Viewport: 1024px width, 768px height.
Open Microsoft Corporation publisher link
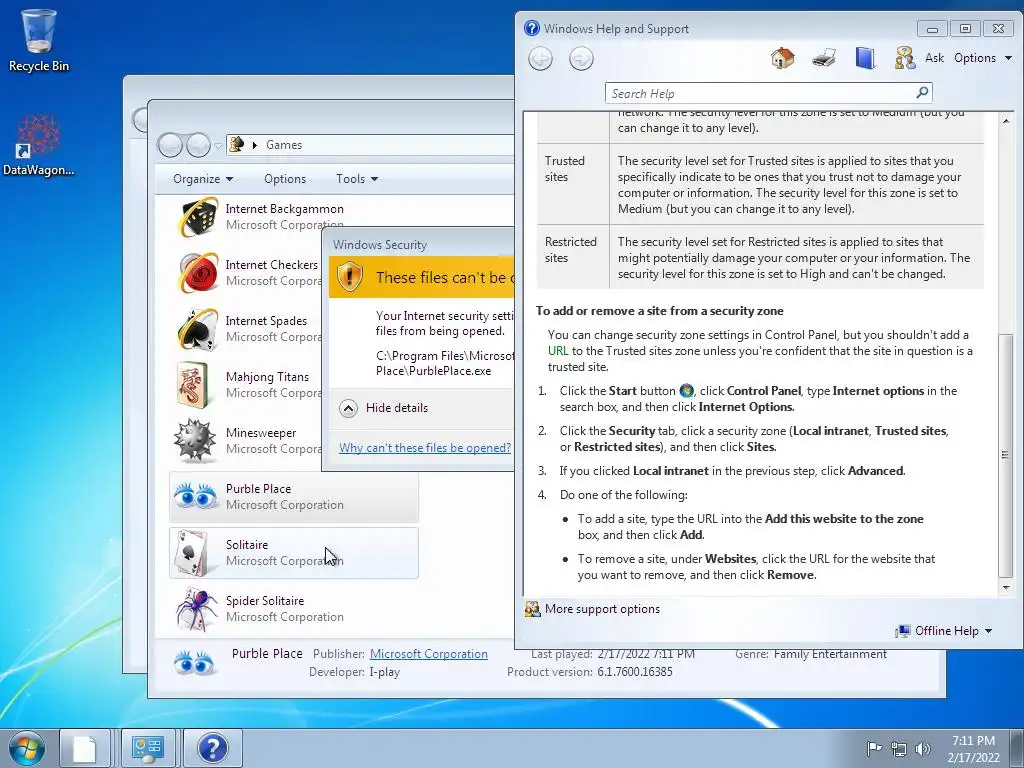click(x=428, y=654)
